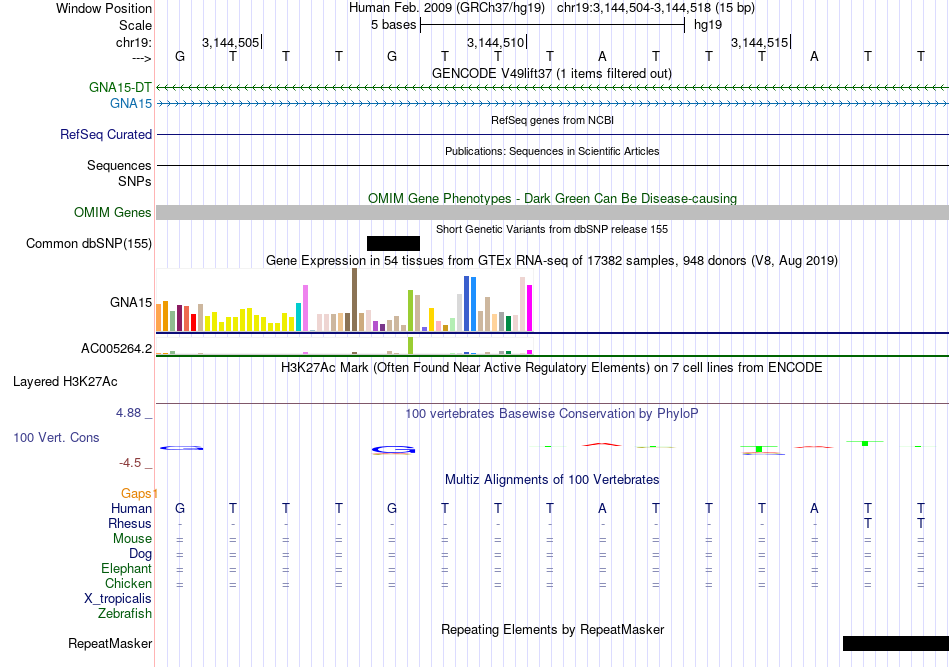Click the H3K27Ac Mark track title
The image size is (950, 667).
(x=552, y=367)
